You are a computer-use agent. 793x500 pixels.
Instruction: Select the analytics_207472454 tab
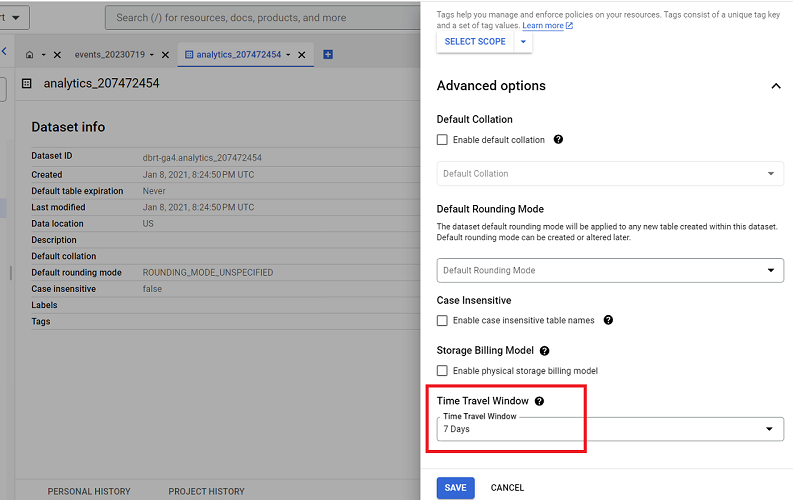pos(238,55)
